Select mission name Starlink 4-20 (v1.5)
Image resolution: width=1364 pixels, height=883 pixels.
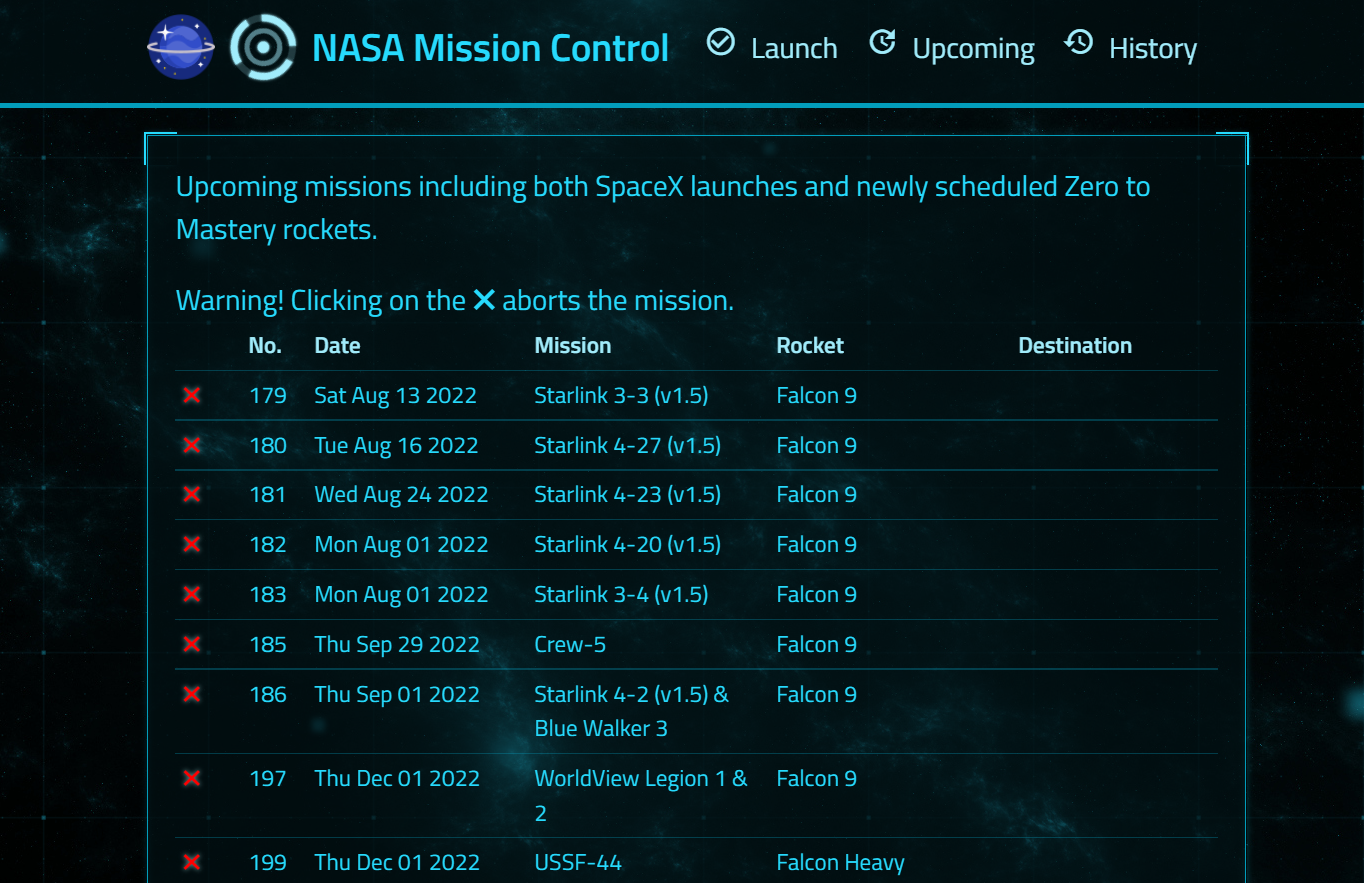(629, 544)
